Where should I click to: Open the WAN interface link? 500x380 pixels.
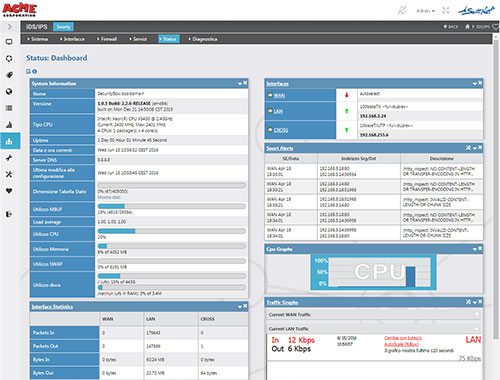click(x=279, y=96)
